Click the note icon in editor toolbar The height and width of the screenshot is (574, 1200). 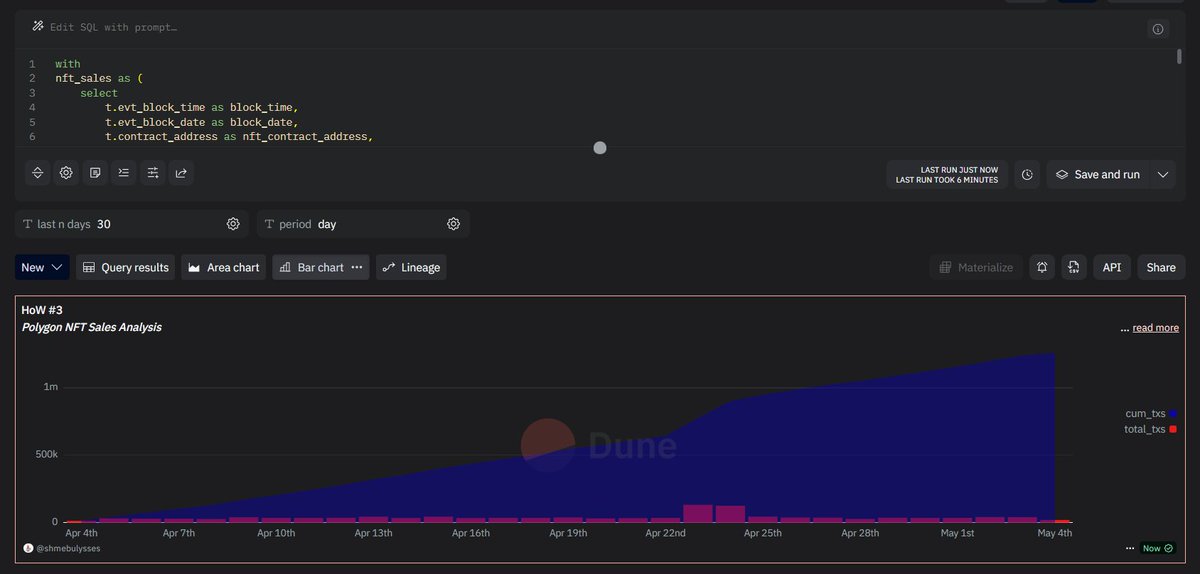pos(95,173)
